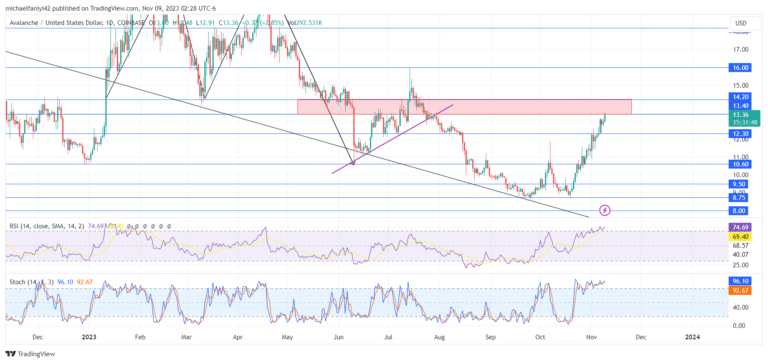The width and height of the screenshot is (768, 363).
Task: Click the RSI (14, close, SMA, 14, 2) legend
Action: coord(47,226)
